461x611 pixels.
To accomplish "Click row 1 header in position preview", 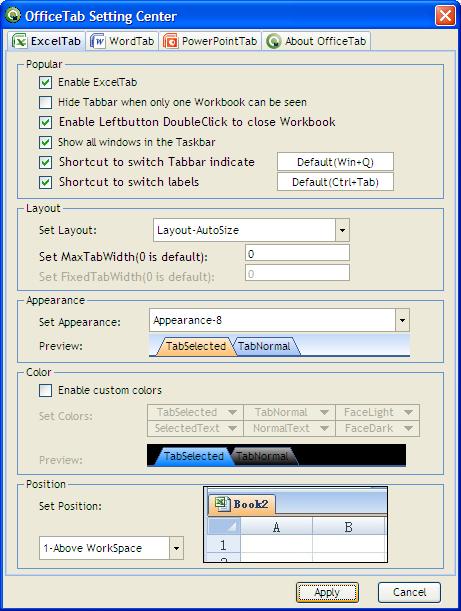I will click(x=224, y=545).
